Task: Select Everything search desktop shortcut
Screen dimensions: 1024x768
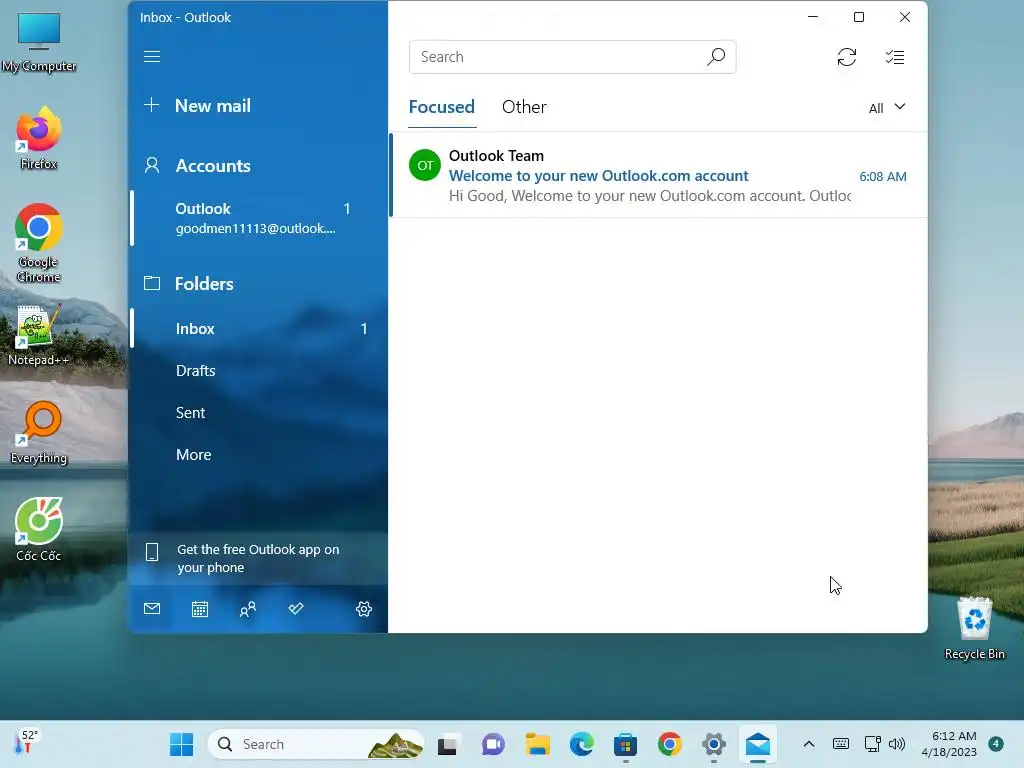Action: pyautogui.click(x=39, y=432)
